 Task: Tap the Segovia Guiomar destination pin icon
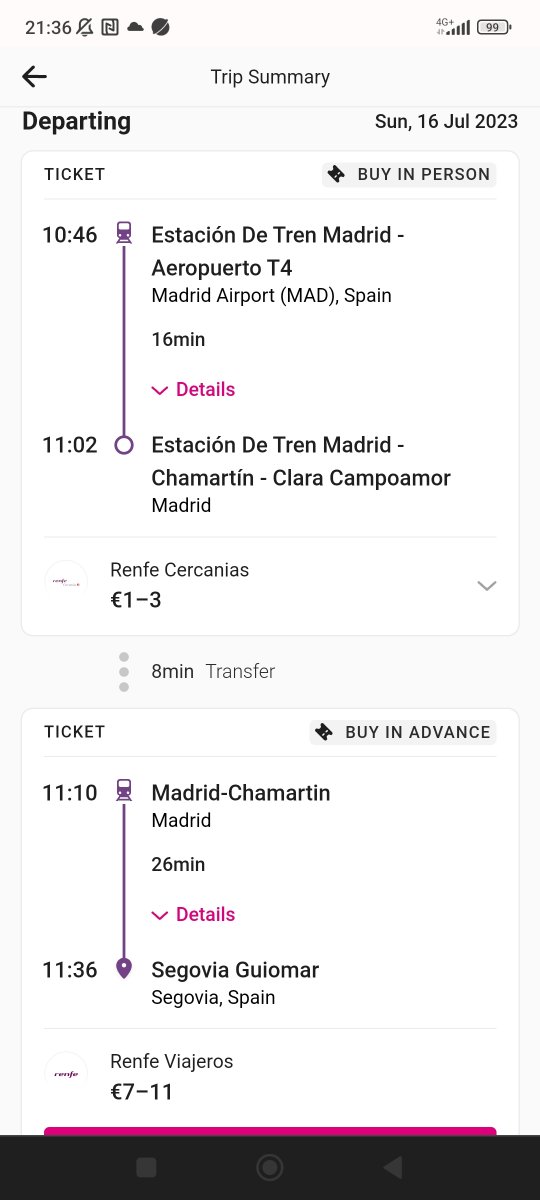124,968
